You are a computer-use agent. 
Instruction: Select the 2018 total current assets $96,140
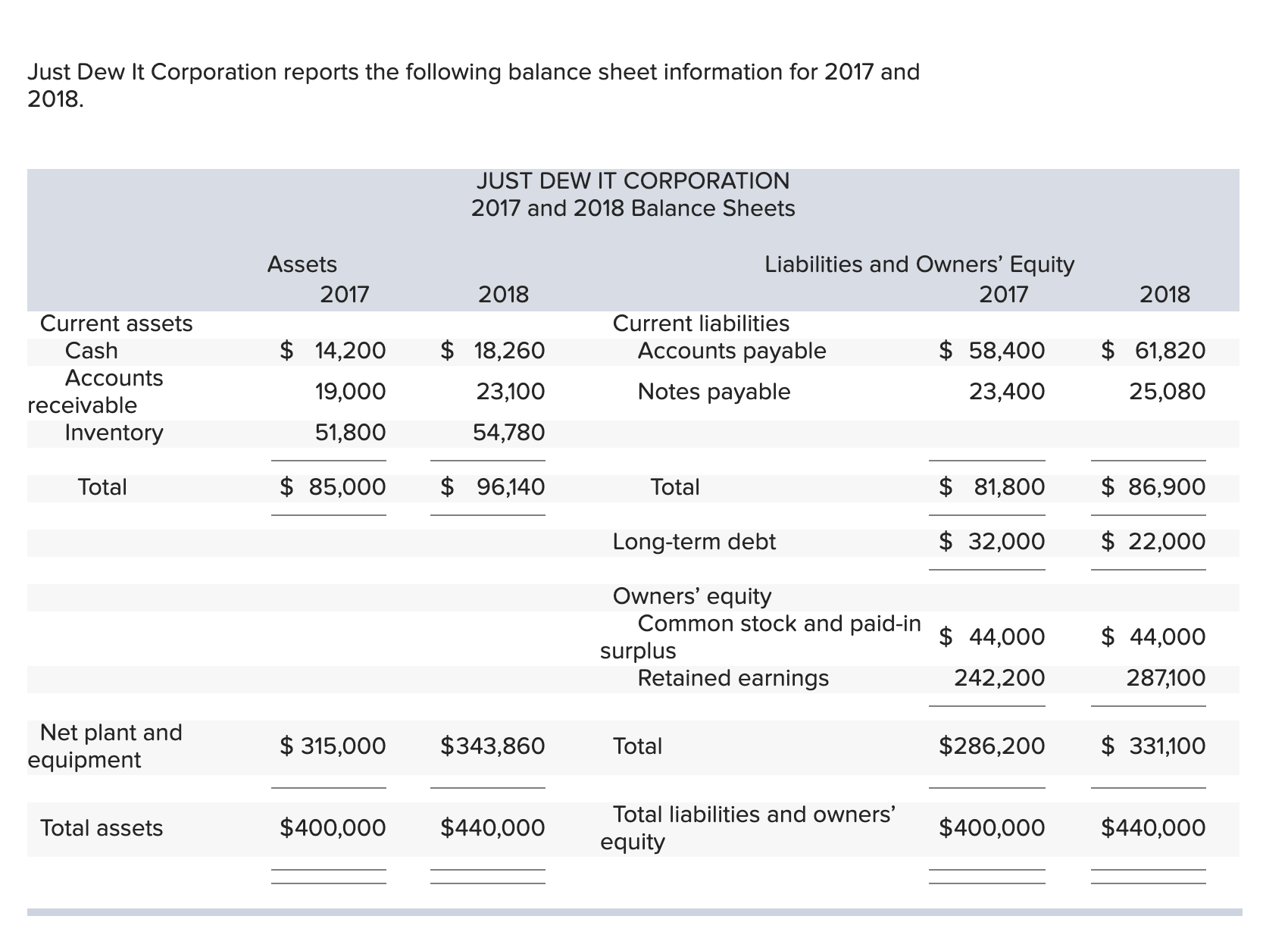point(492,486)
